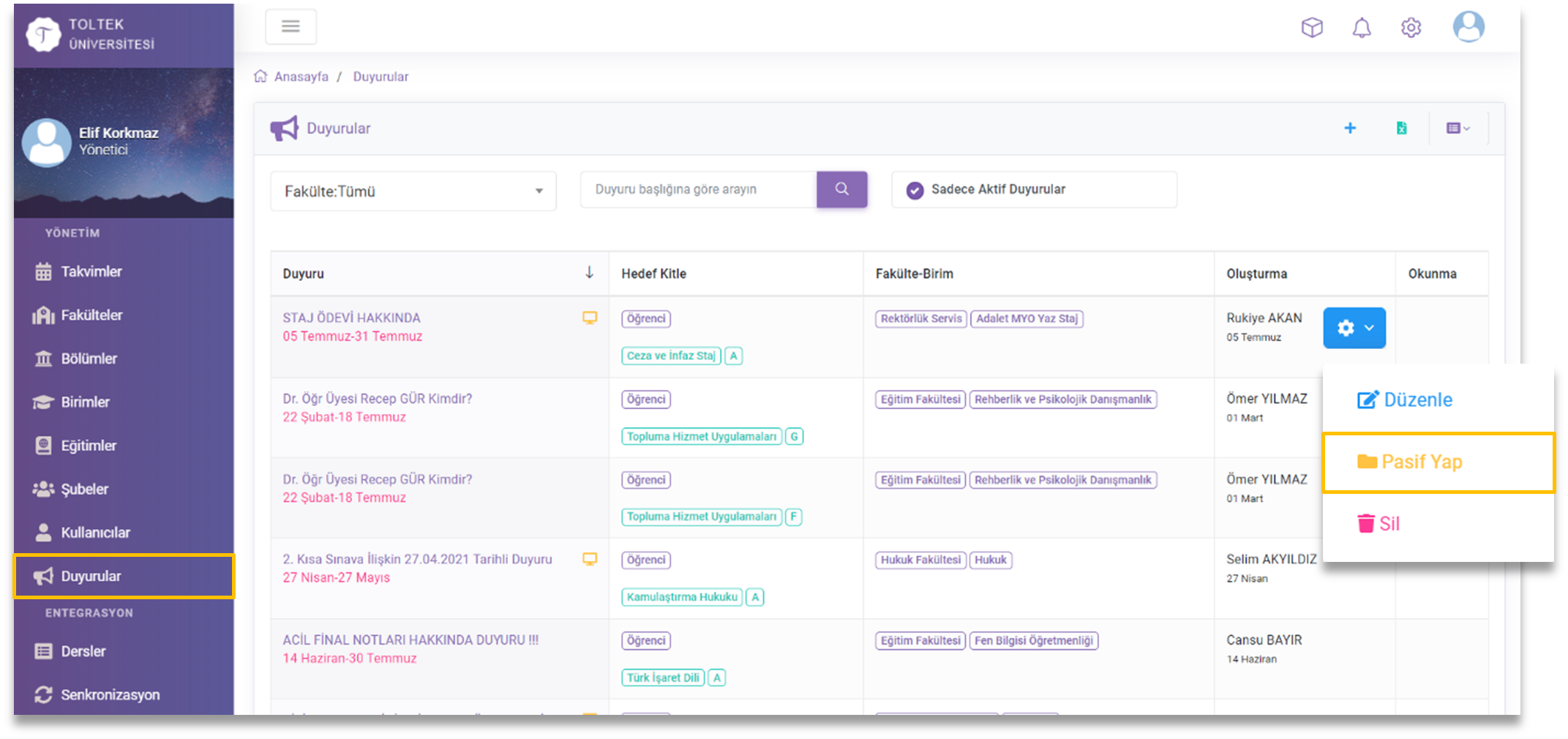Click the hamburger menu toggle button
This screenshot has width=1568, height=739.
(290, 27)
